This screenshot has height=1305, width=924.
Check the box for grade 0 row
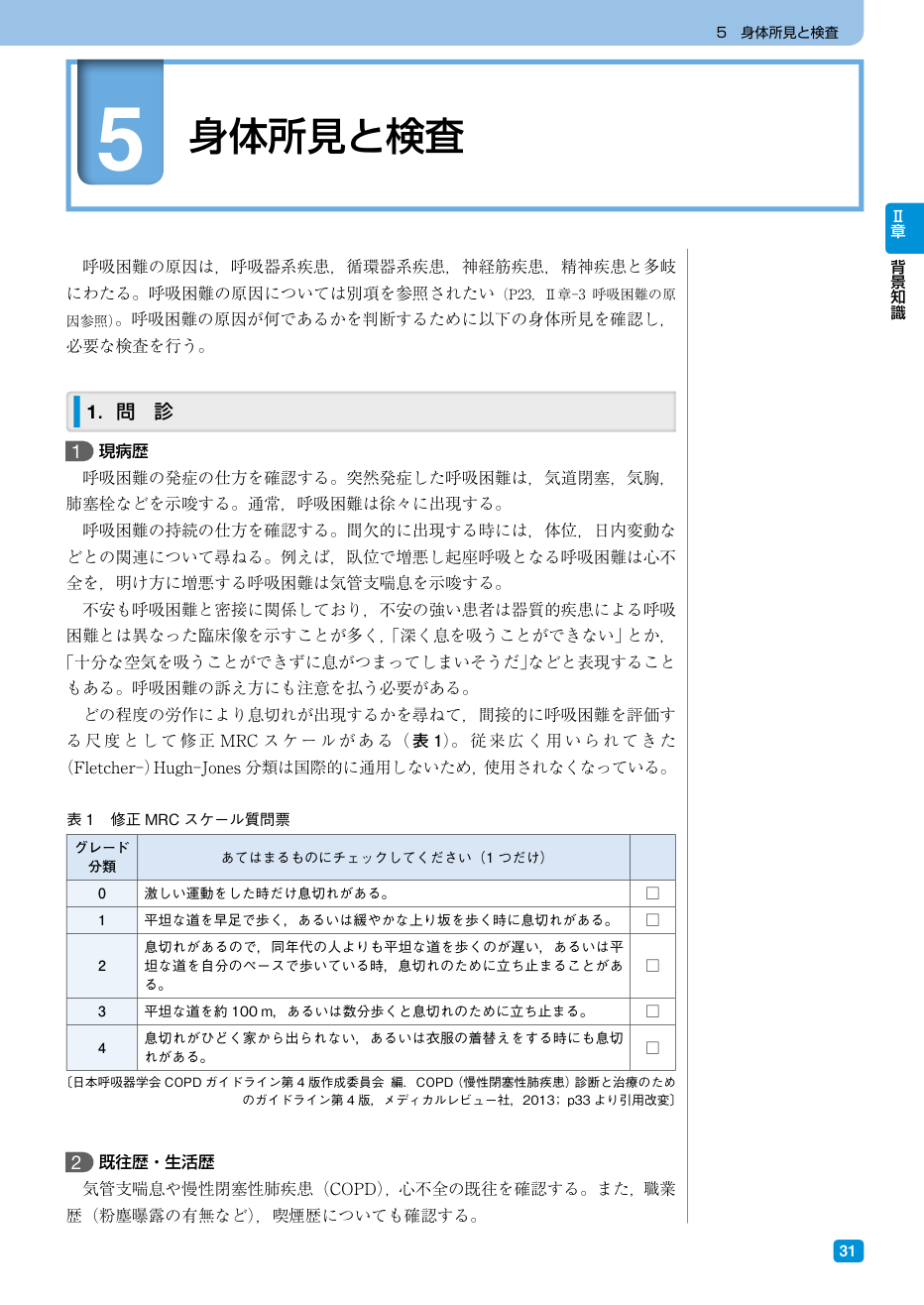652,893
